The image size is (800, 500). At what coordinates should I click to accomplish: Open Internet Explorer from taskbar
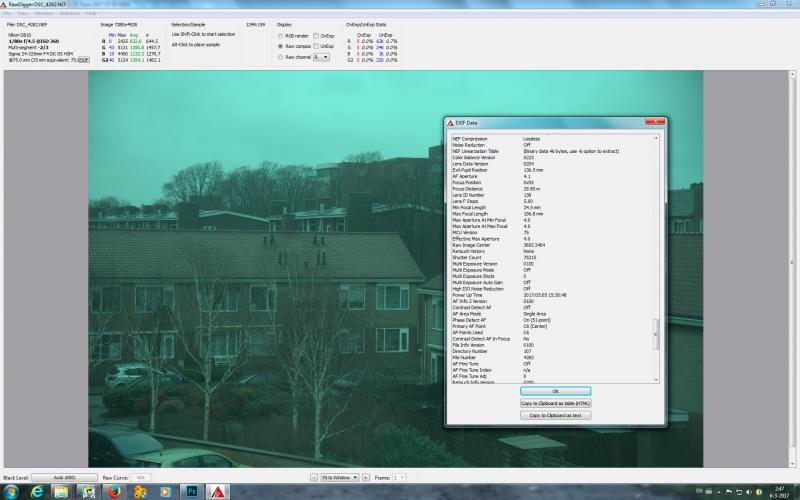point(37,492)
